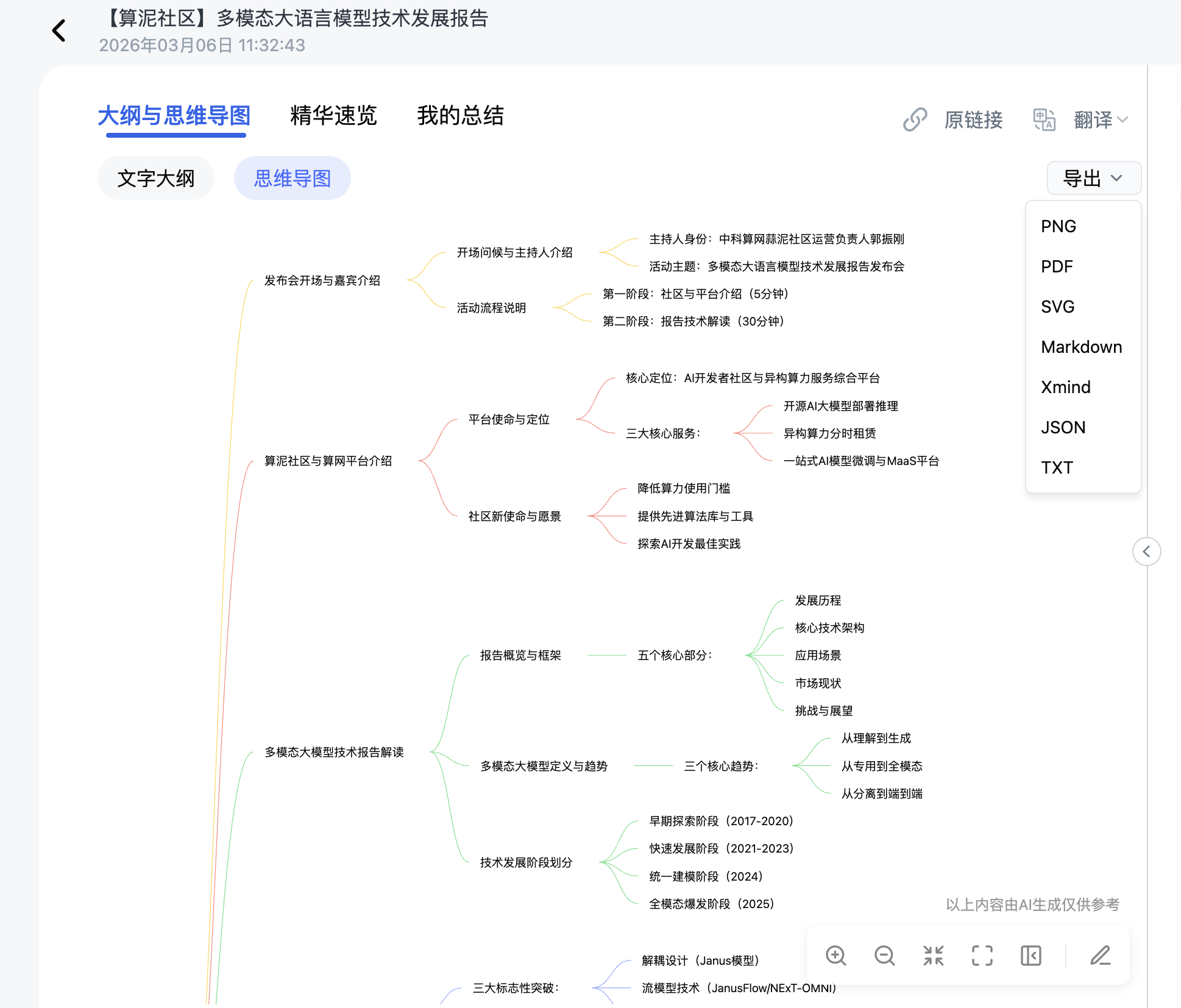Click node 多模态大模型定义与趋势
The image size is (1181, 1008).
point(544,766)
